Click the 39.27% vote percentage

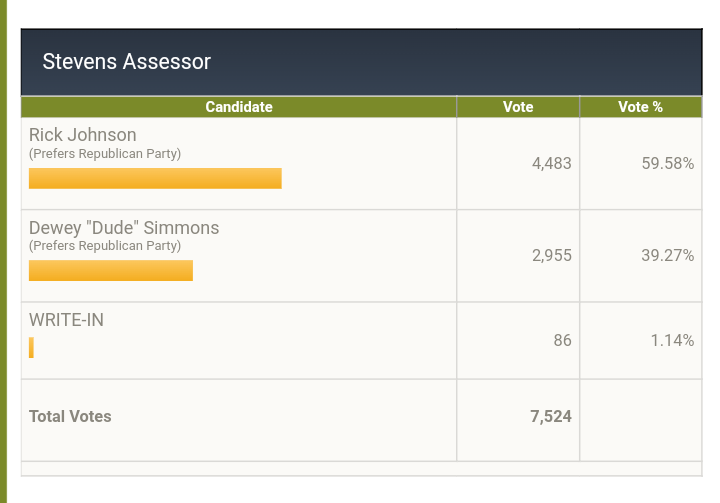[668, 255]
